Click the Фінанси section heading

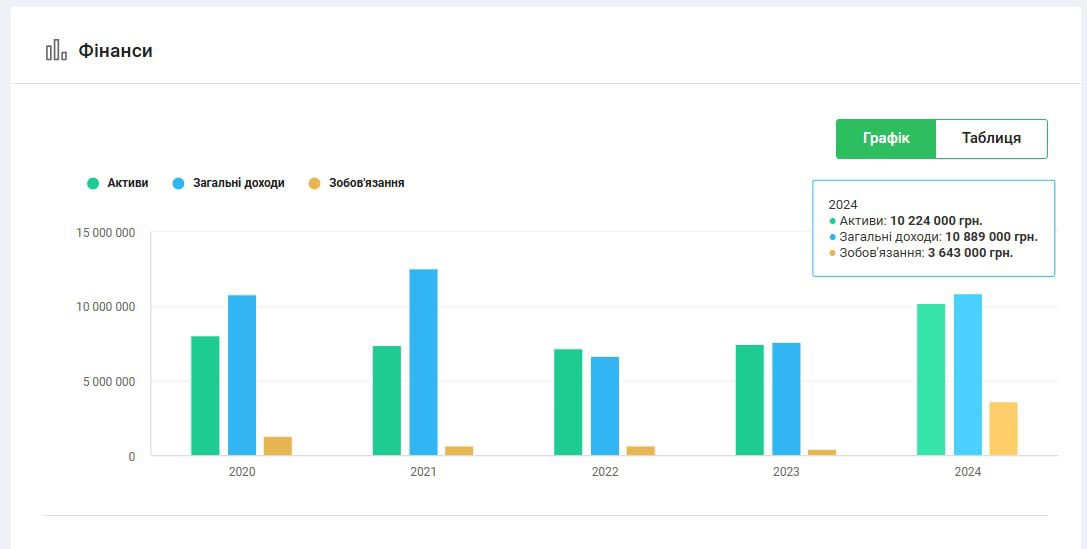[115, 51]
